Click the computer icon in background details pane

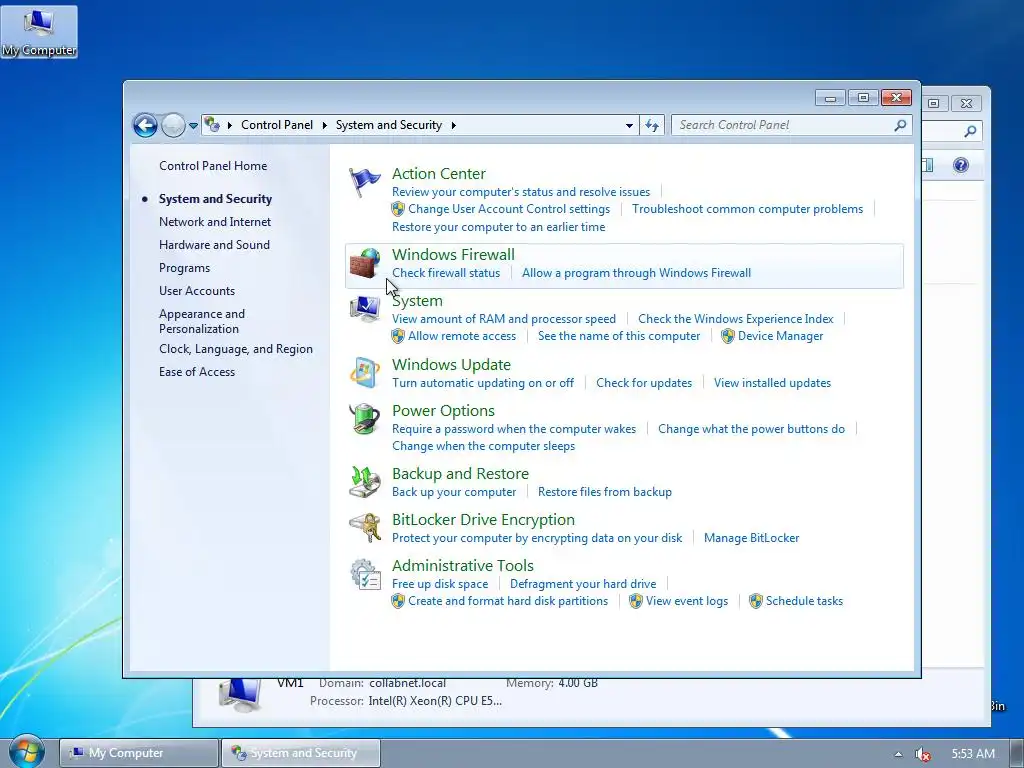point(240,696)
